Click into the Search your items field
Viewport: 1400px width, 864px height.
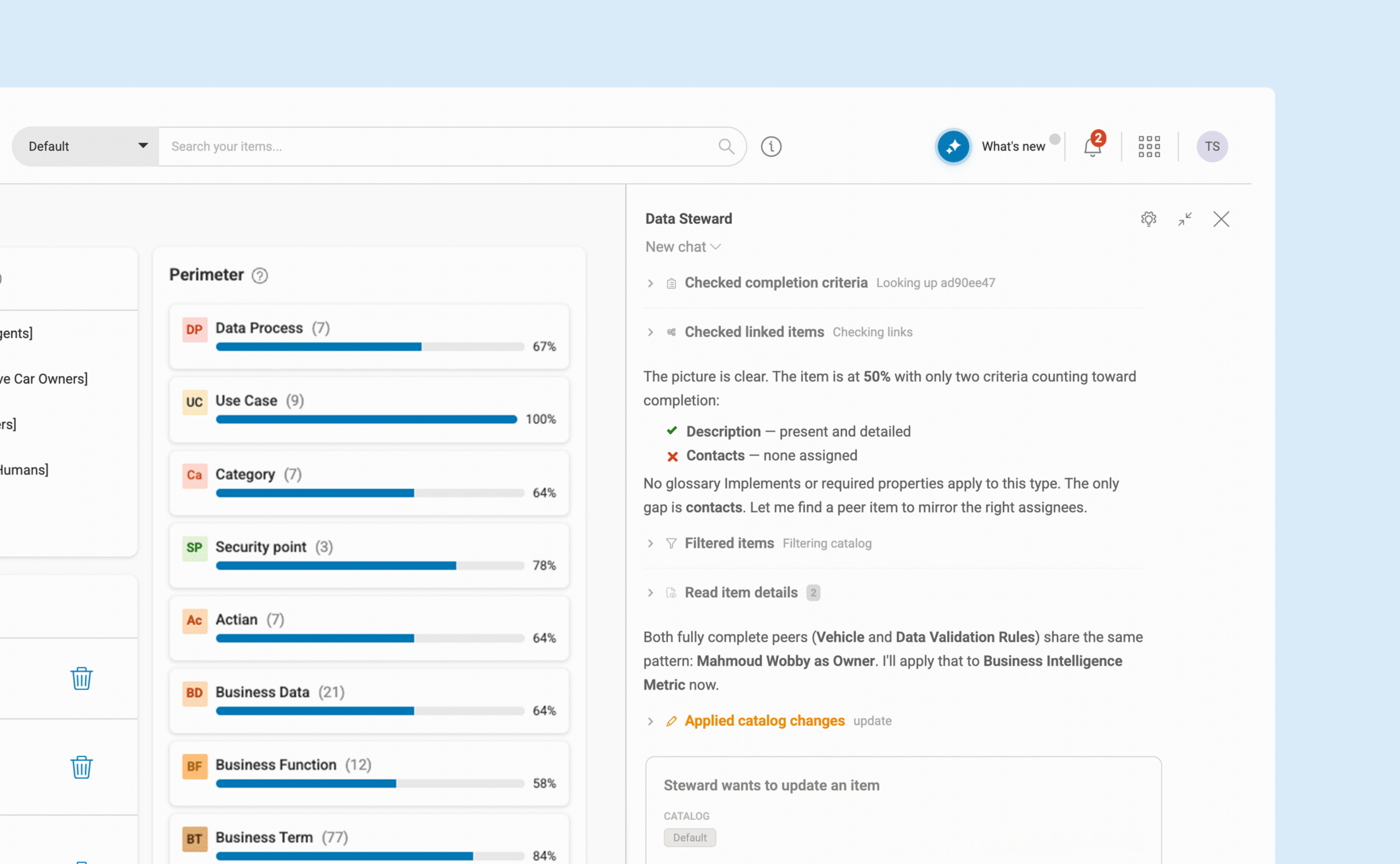[437, 147]
